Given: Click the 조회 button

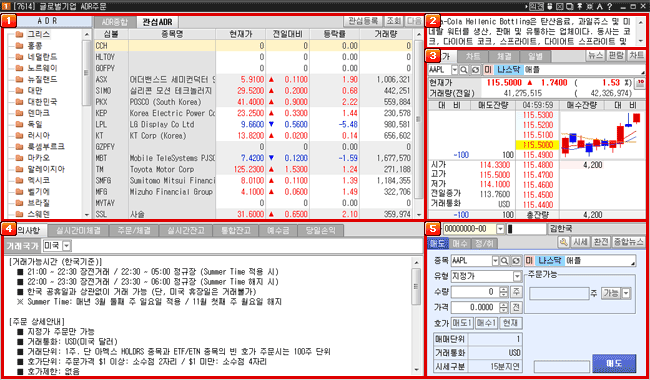Looking at the screenshot, I should tap(394, 21).
